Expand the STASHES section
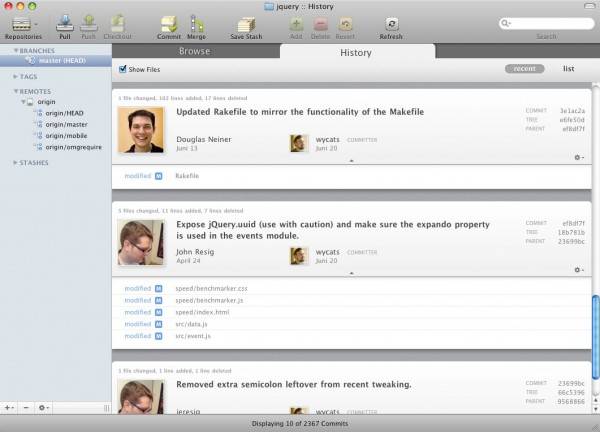 coord(15,163)
